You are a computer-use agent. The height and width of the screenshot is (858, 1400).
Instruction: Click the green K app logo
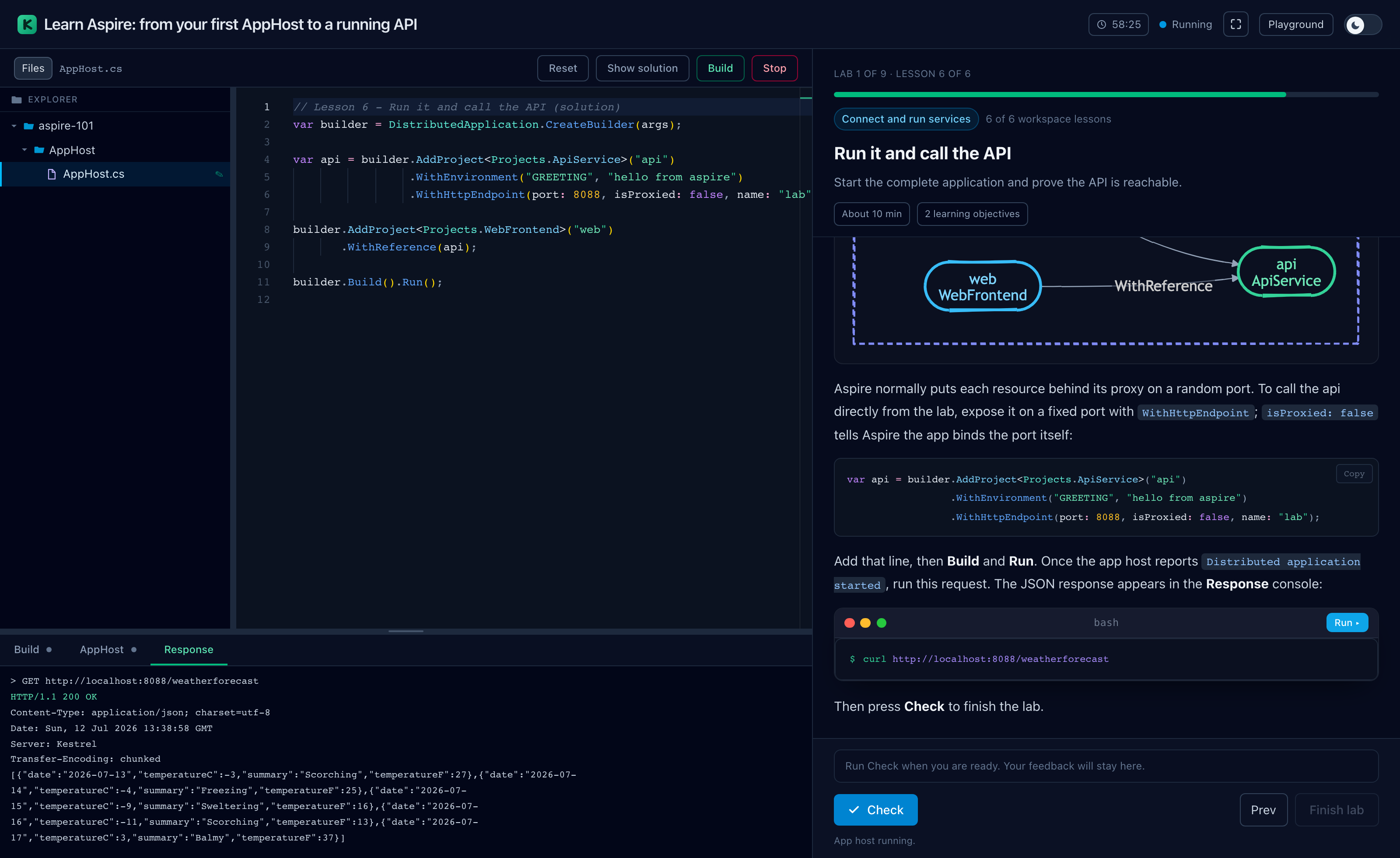pos(27,25)
